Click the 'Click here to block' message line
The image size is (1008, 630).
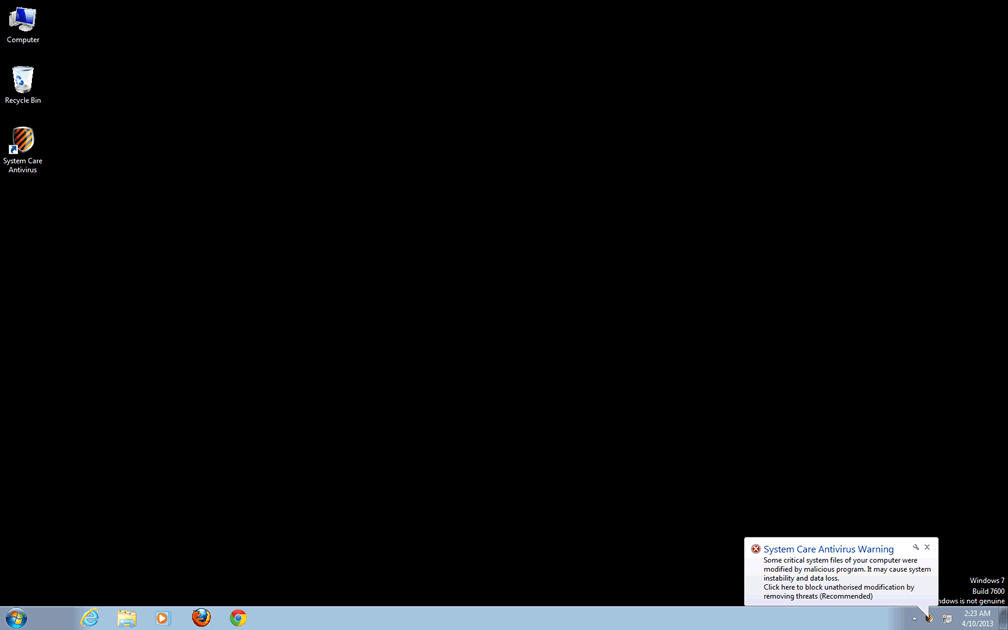click(x=838, y=587)
